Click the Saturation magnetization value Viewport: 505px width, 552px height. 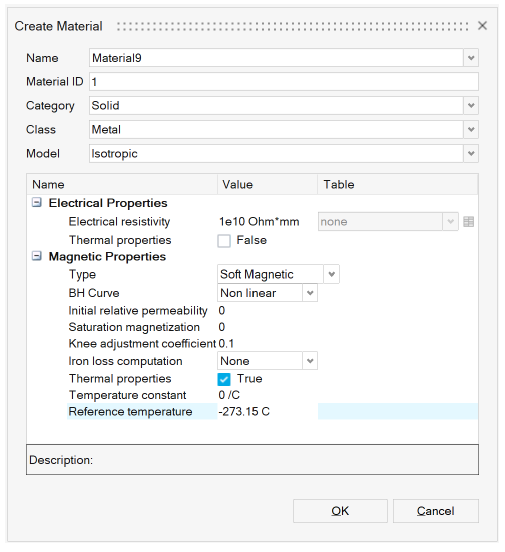[222, 327]
